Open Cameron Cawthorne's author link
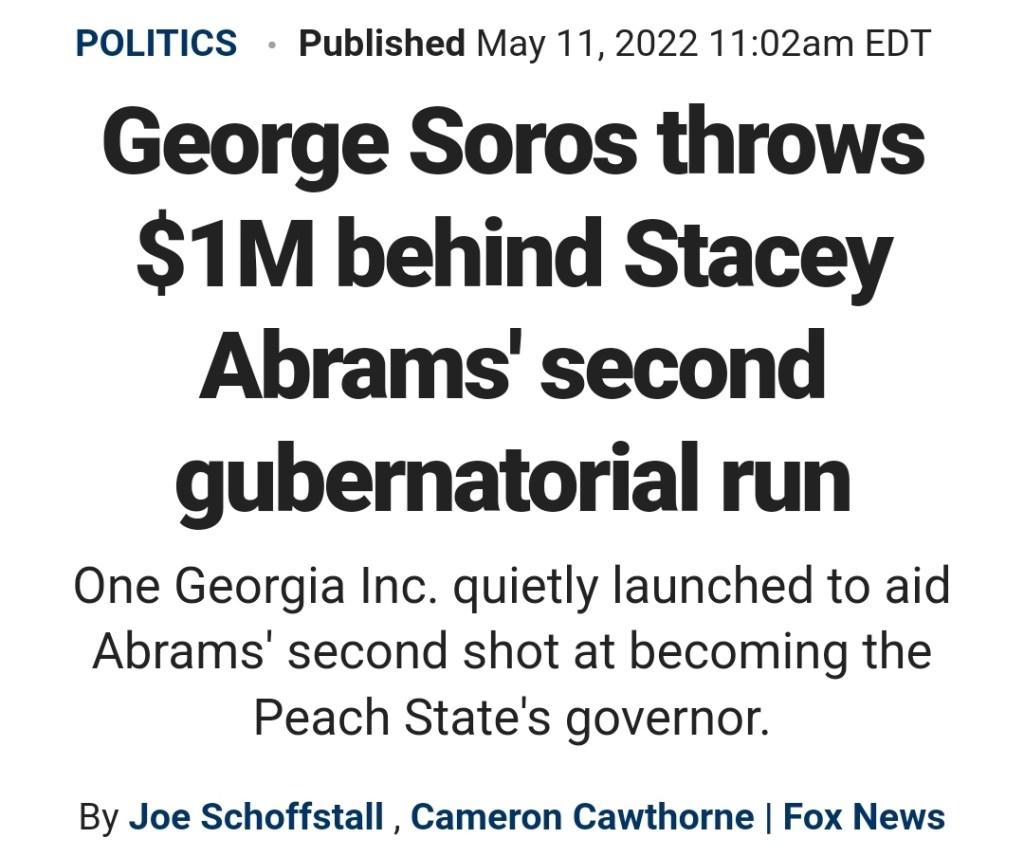1024x856 pixels. click(x=582, y=816)
